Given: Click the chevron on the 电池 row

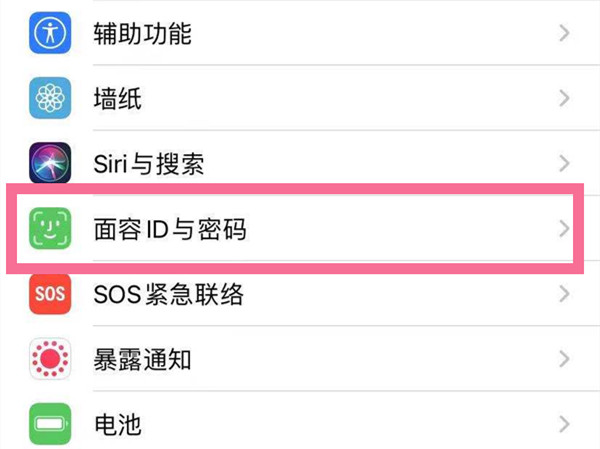Looking at the screenshot, I should (565, 424).
